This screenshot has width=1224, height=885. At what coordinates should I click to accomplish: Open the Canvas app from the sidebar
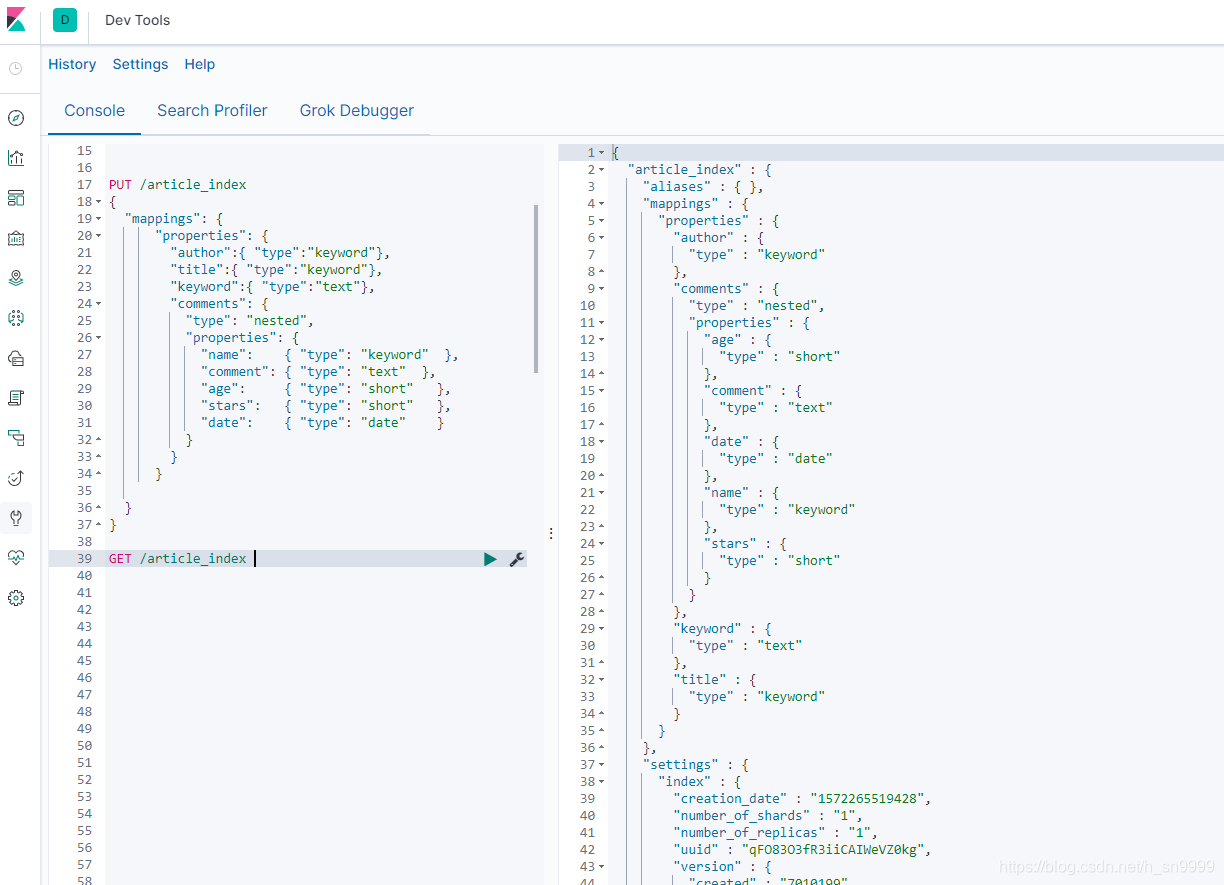click(15, 238)
